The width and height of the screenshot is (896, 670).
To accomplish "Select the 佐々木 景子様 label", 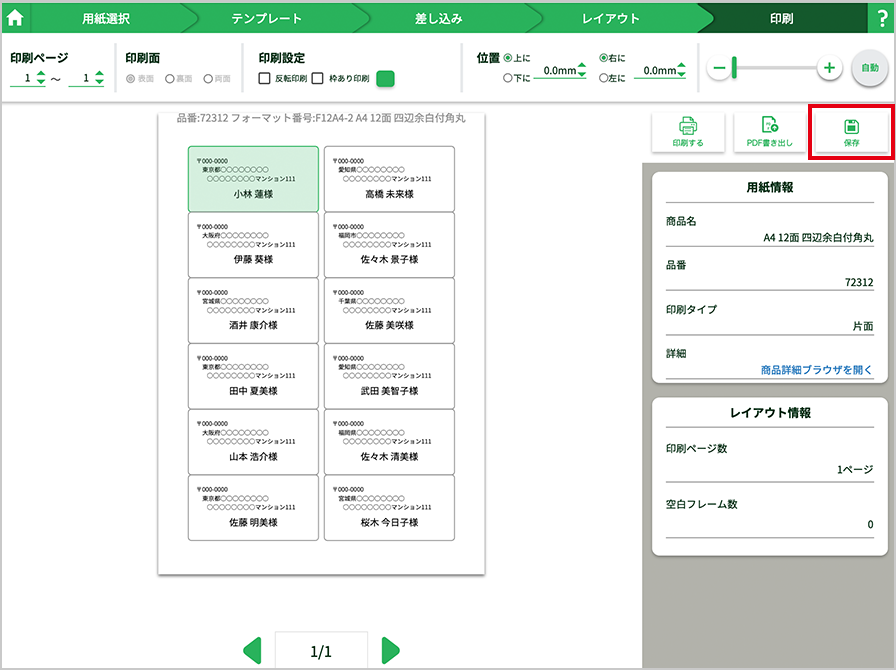I will 389,245.
